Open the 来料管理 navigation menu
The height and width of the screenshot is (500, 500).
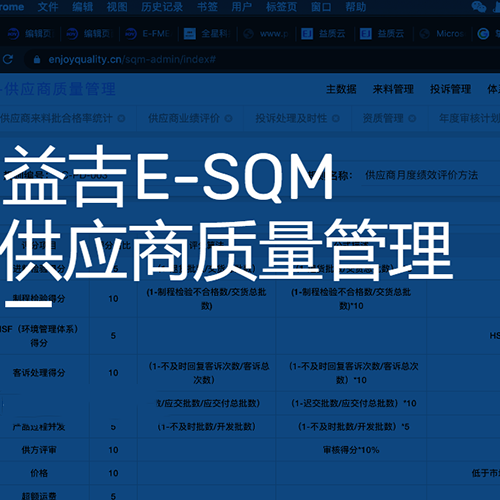click(x=393, y=89)
